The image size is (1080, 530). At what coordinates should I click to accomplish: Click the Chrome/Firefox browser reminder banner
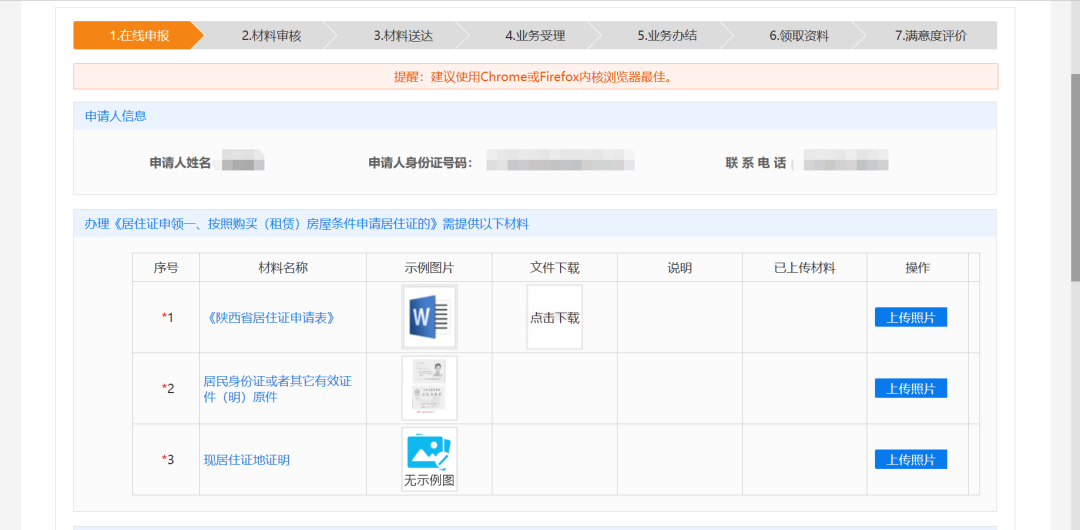[535, 77]
